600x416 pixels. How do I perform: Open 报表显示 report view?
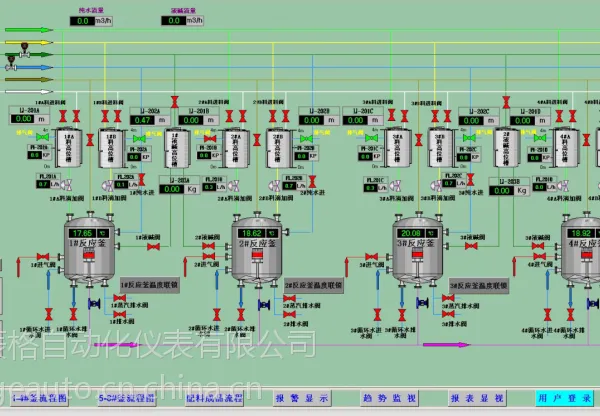[x=477, y=398]
